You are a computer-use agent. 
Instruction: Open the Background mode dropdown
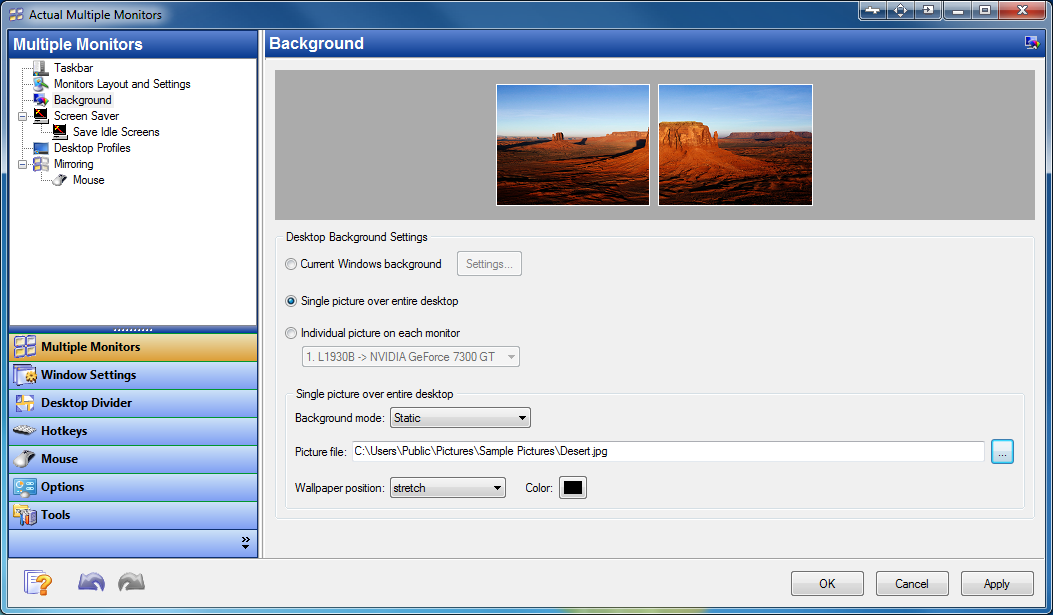(x=460, y=418)
